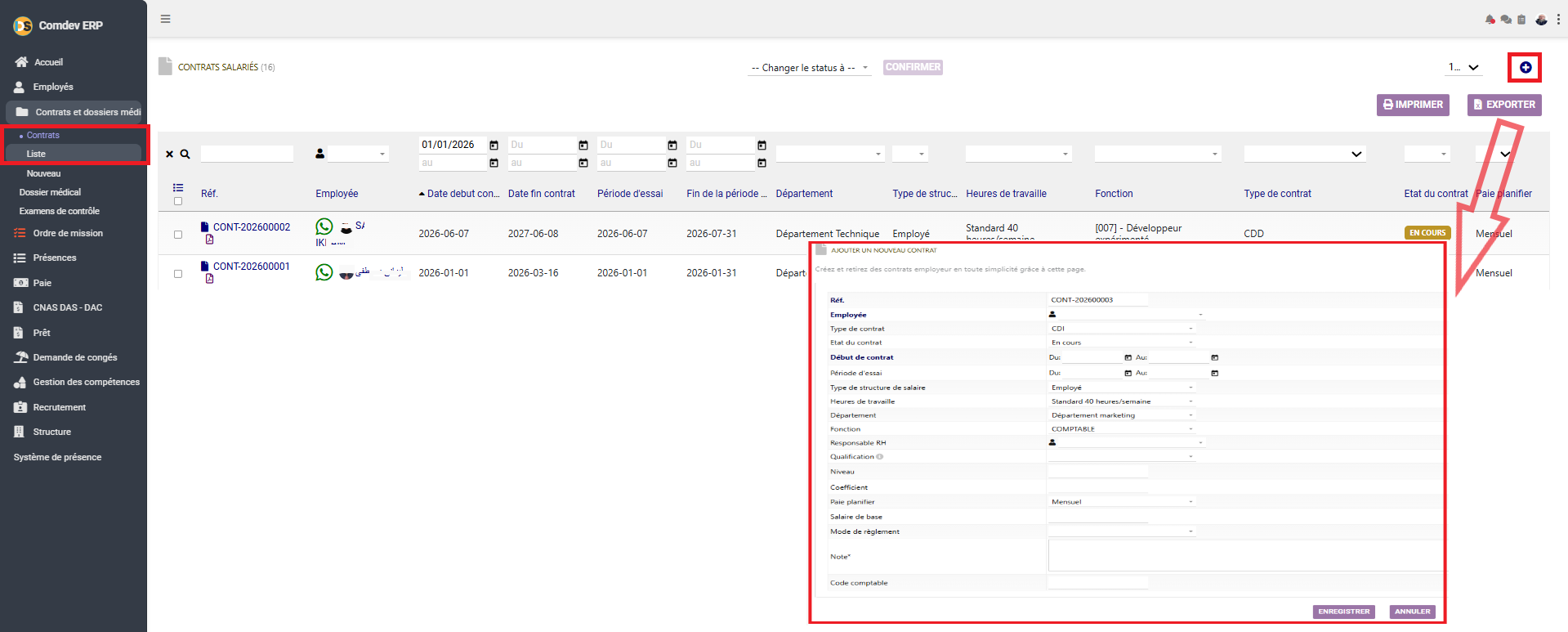Click ANNULER in the new contract form

[1413, 612]
